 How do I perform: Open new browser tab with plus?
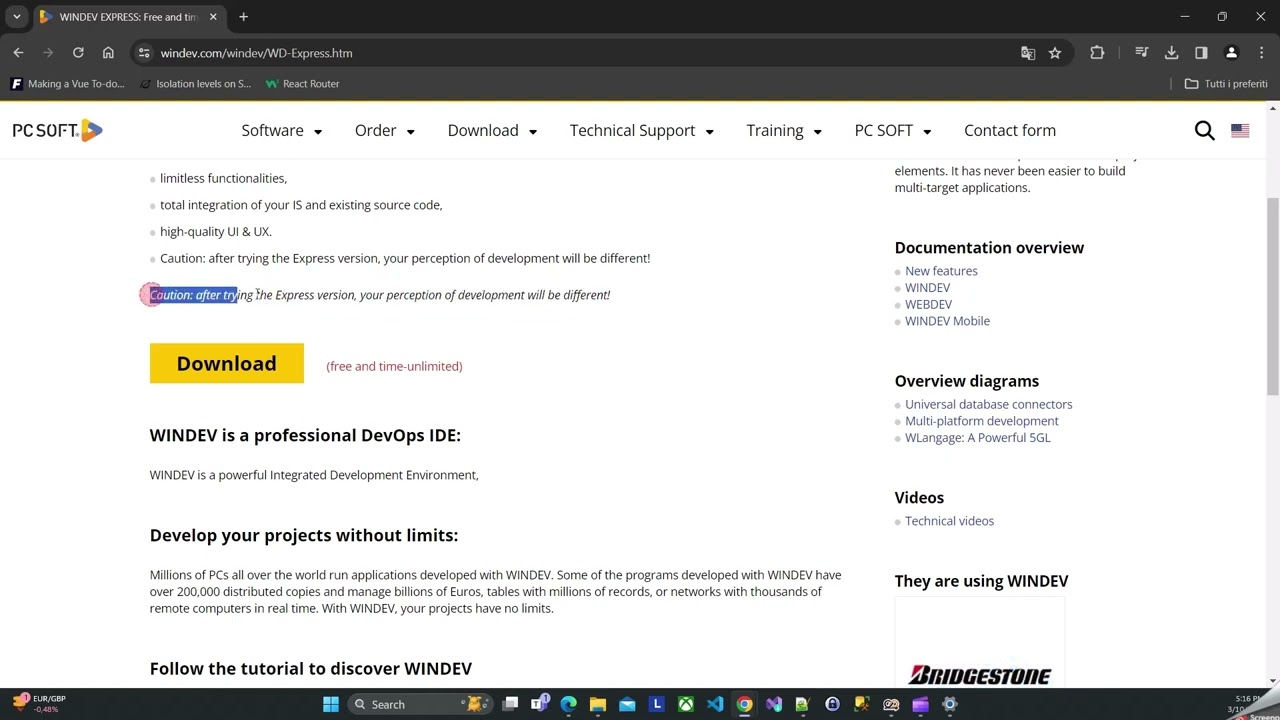coord(243,17)
